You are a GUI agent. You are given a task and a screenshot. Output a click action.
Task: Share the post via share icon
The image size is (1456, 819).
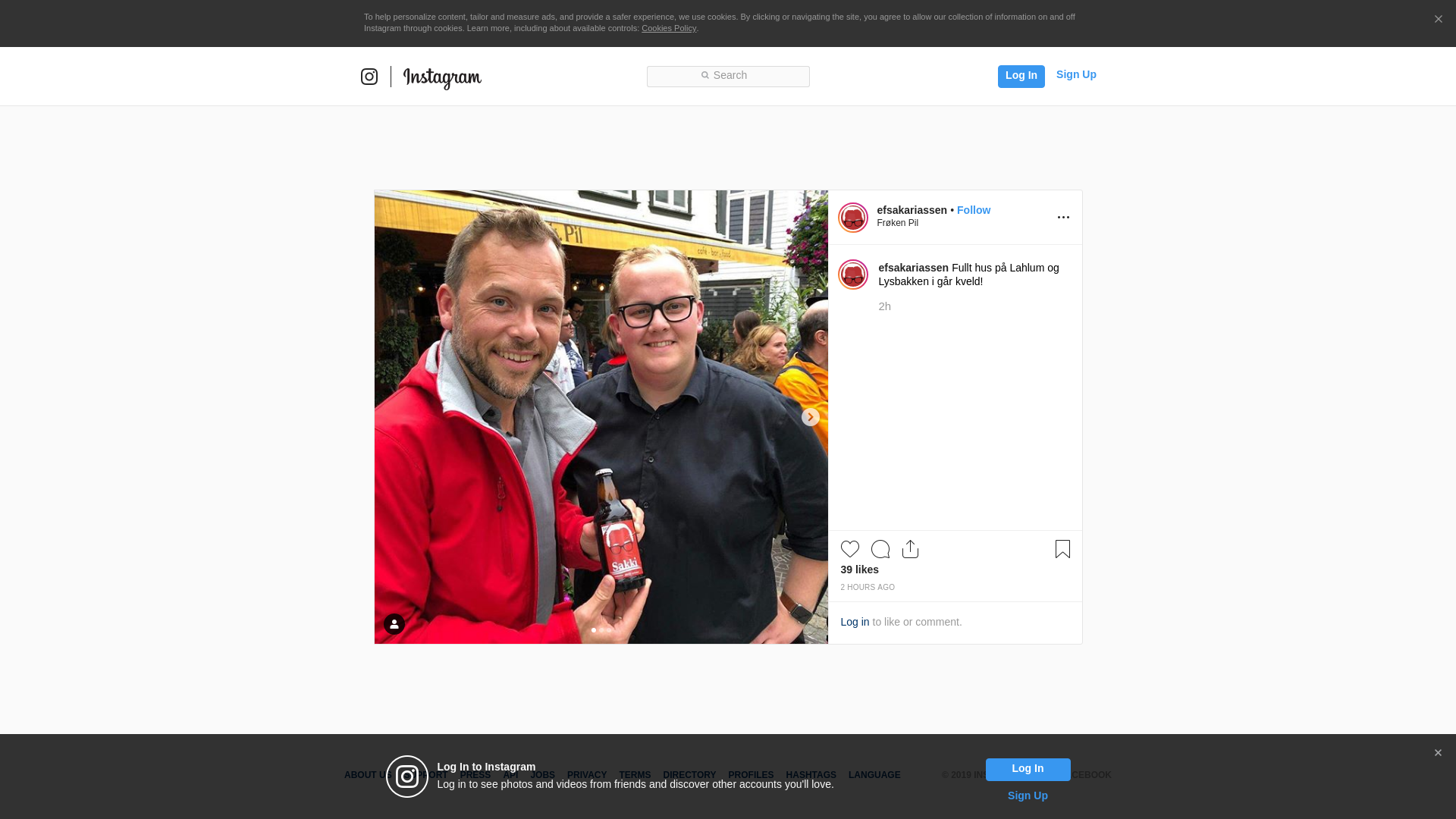tap(911, 549)
